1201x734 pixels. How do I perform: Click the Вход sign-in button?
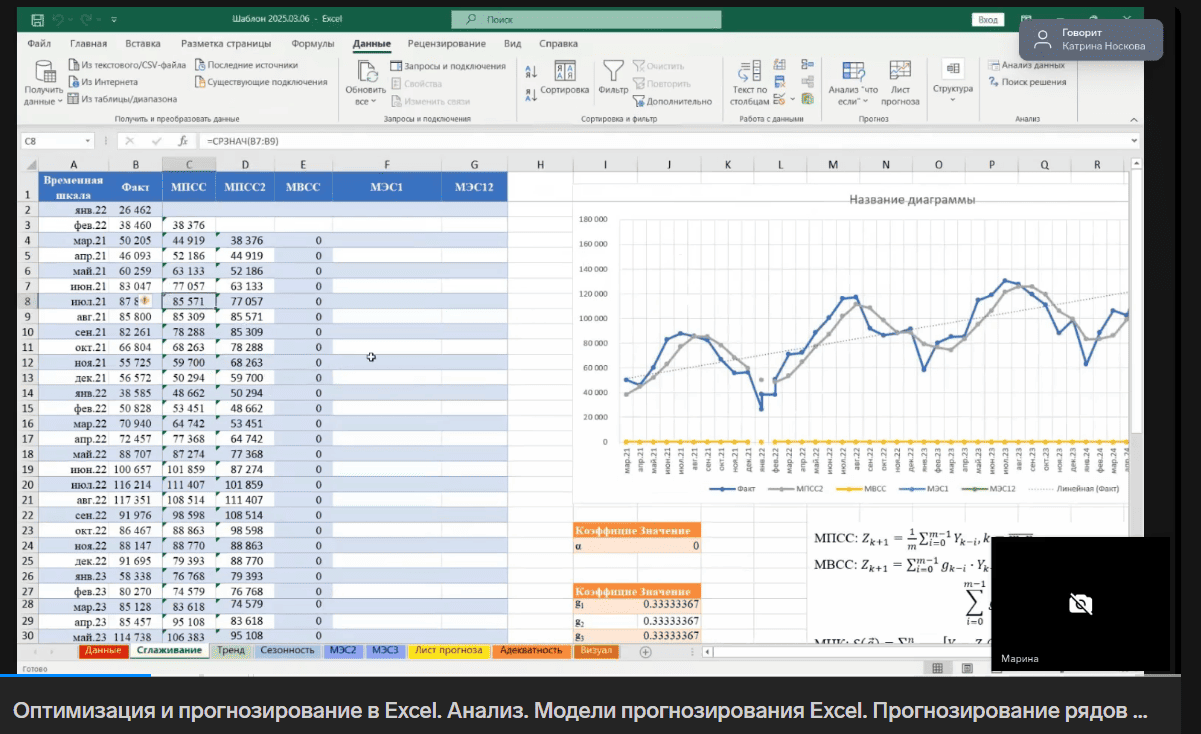(988, 19)
